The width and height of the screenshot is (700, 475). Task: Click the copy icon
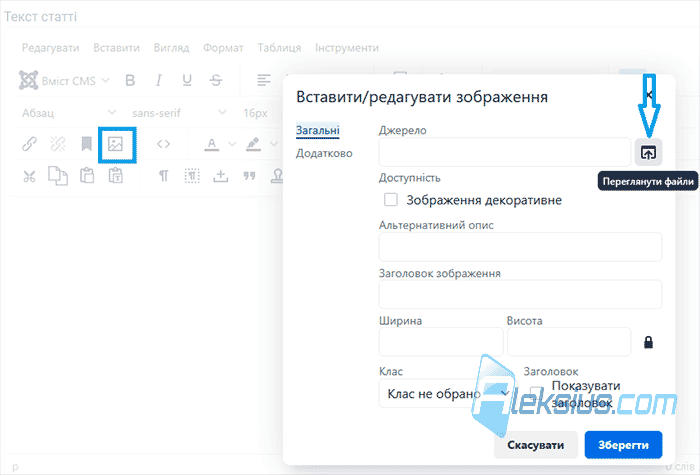(58, 175)
